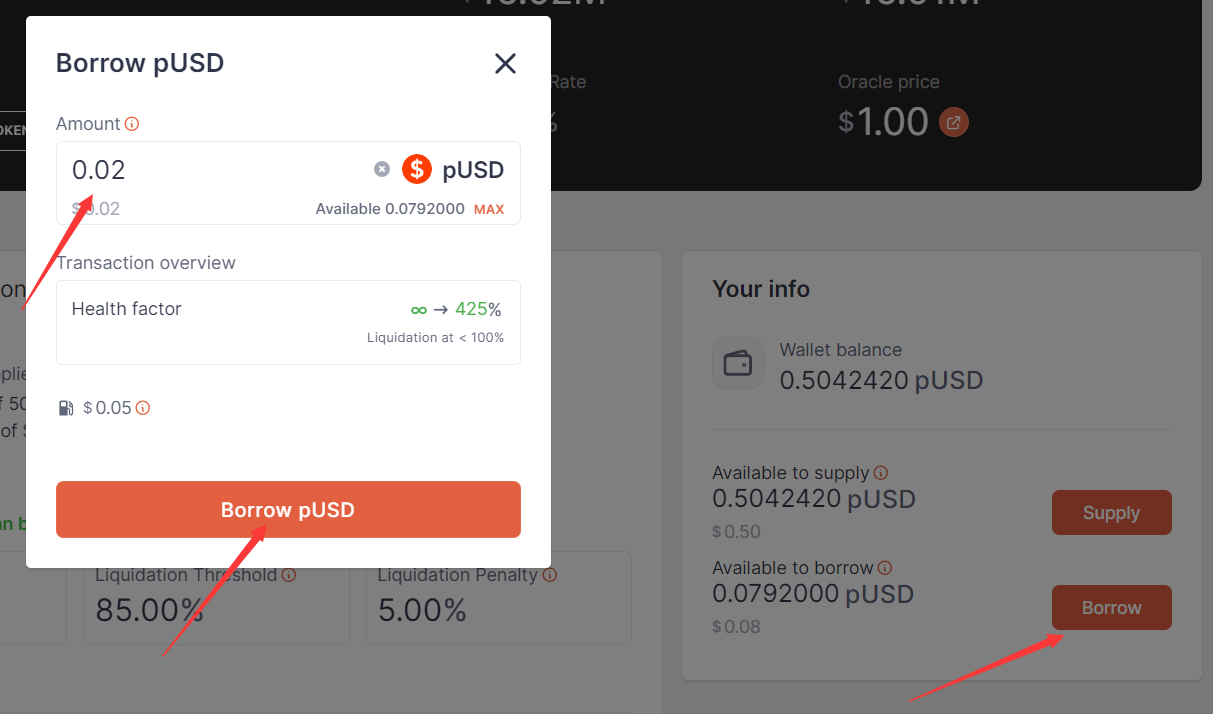This screenshot has width=1213, height=714.
Task: Confirm with the Borrow pUSD button
Action: pos(288,510)
